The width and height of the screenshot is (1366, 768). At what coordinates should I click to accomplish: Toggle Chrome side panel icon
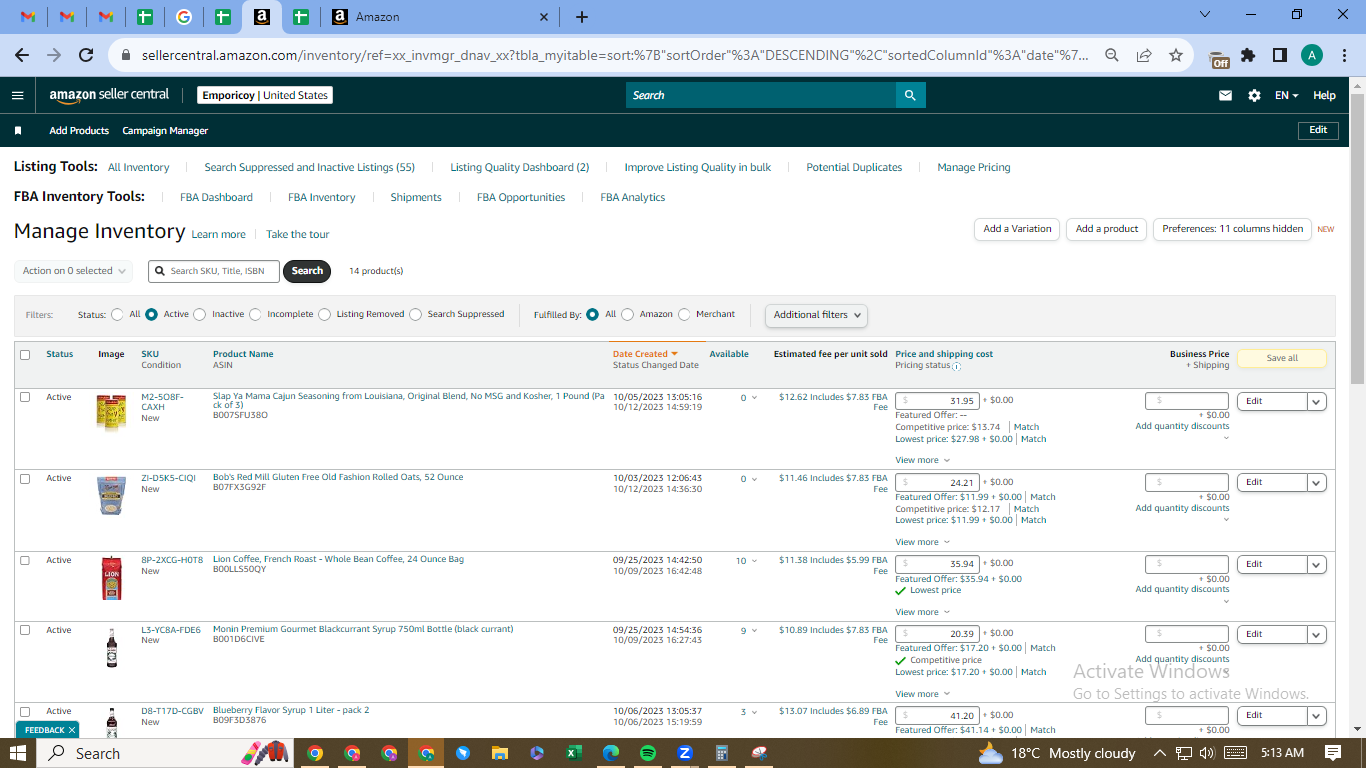coord(1280,55)
